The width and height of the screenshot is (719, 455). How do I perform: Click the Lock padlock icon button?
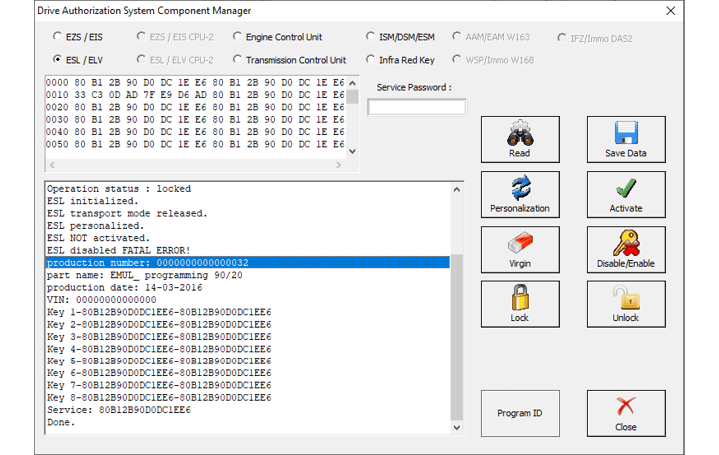(x=520, y=304)
